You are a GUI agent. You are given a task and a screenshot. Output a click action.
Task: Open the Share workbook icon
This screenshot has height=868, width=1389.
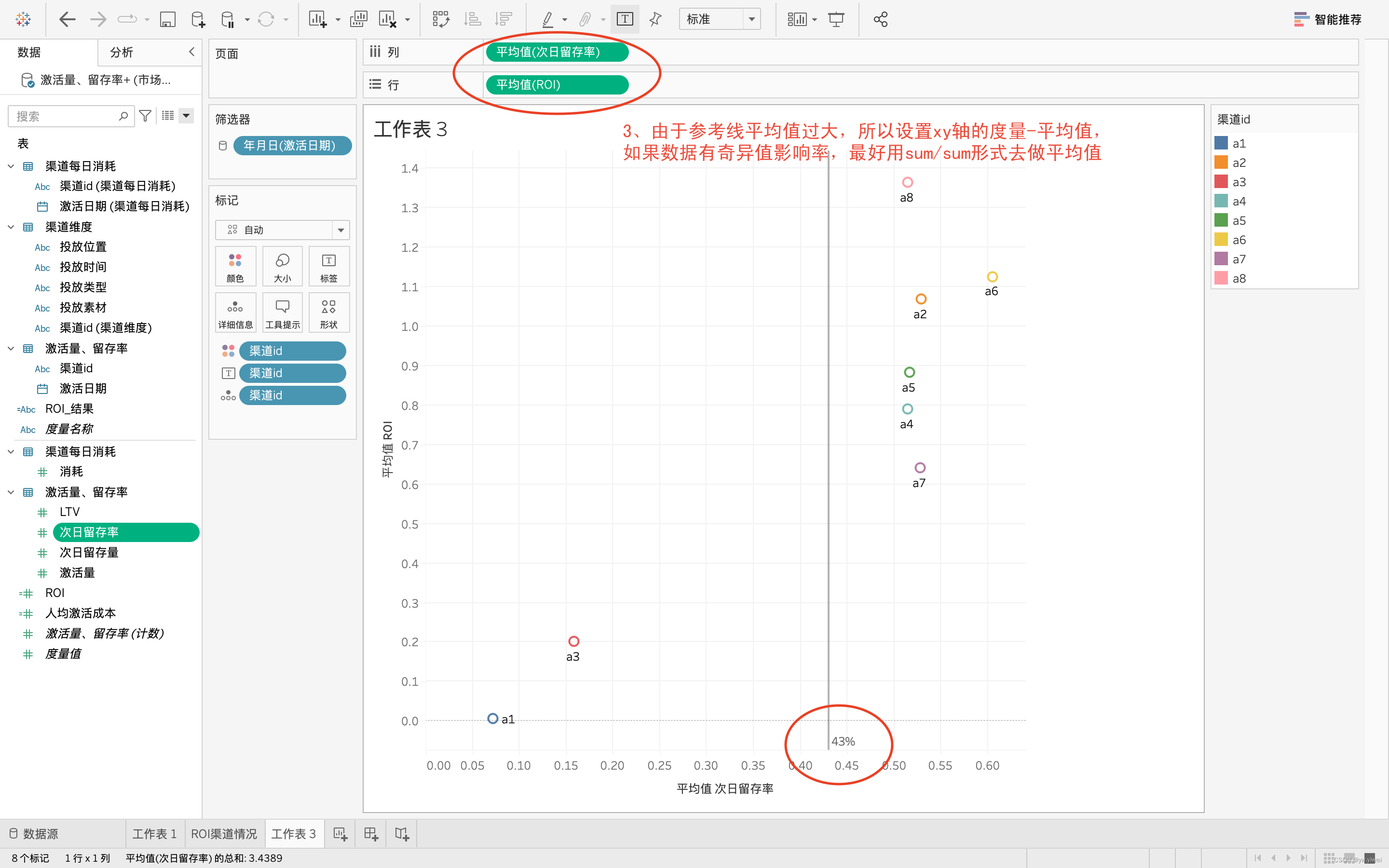(x=880, y=19)
